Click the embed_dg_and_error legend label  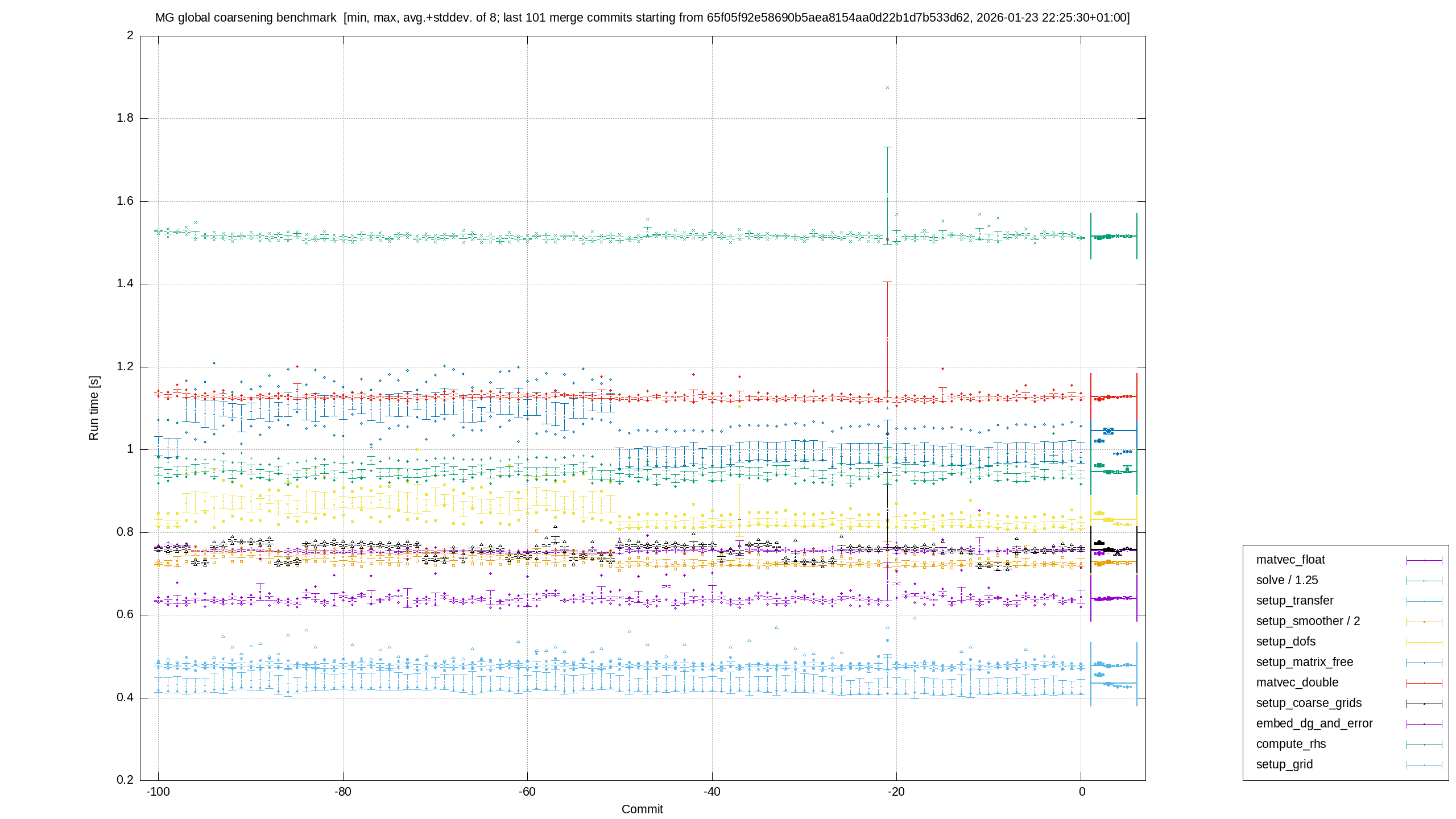(x=1314, y=723)
